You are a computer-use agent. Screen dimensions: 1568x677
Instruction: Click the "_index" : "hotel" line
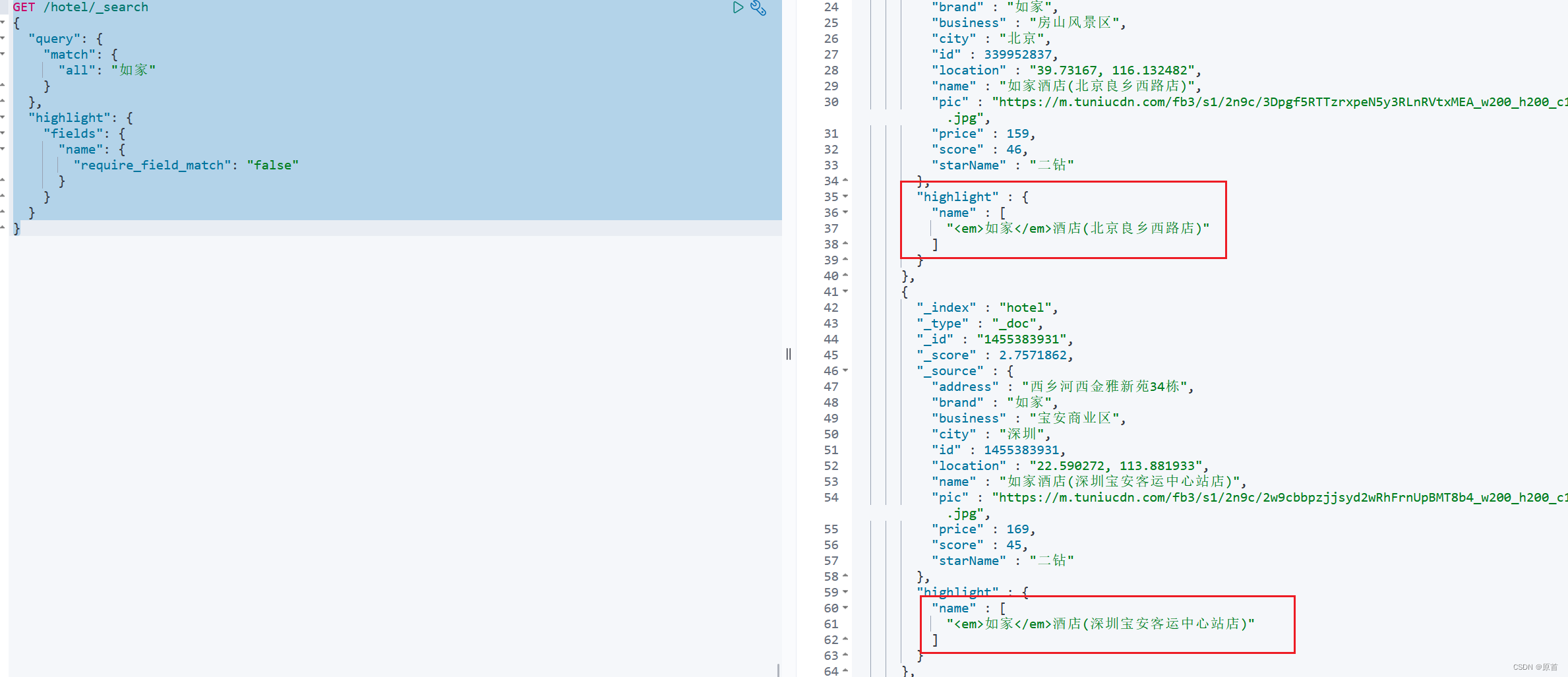(x=987, y=308)
